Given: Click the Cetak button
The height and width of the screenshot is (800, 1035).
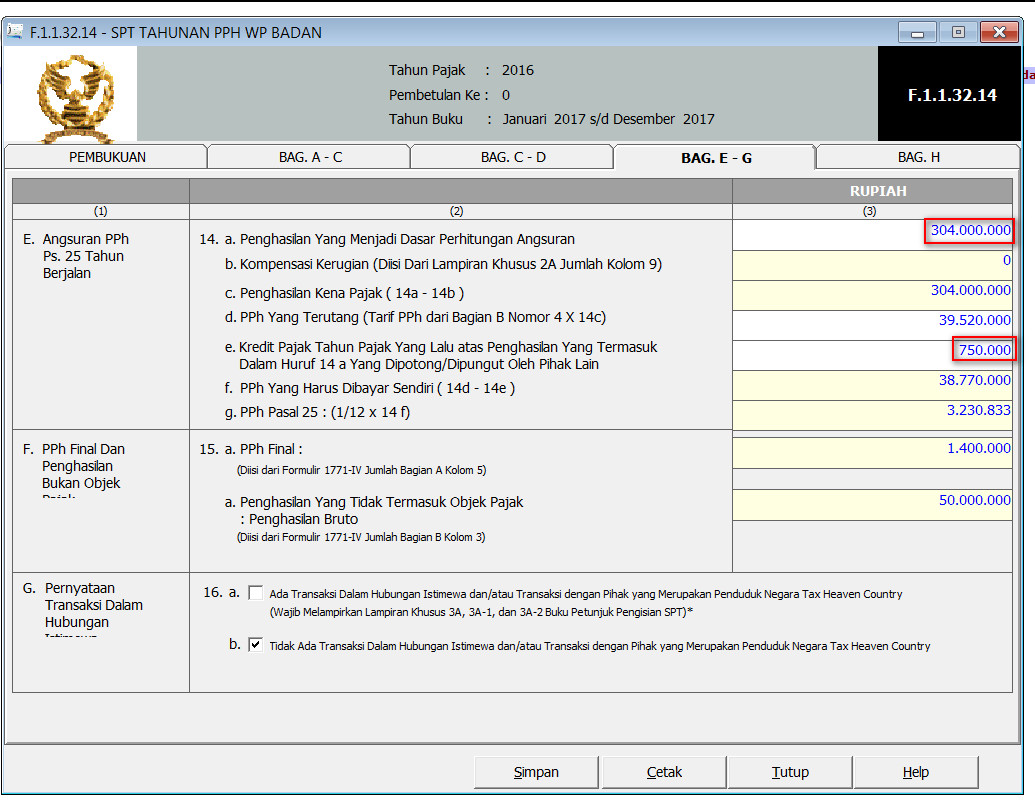Looking at the screenshot, I should (x=664, y=772).
